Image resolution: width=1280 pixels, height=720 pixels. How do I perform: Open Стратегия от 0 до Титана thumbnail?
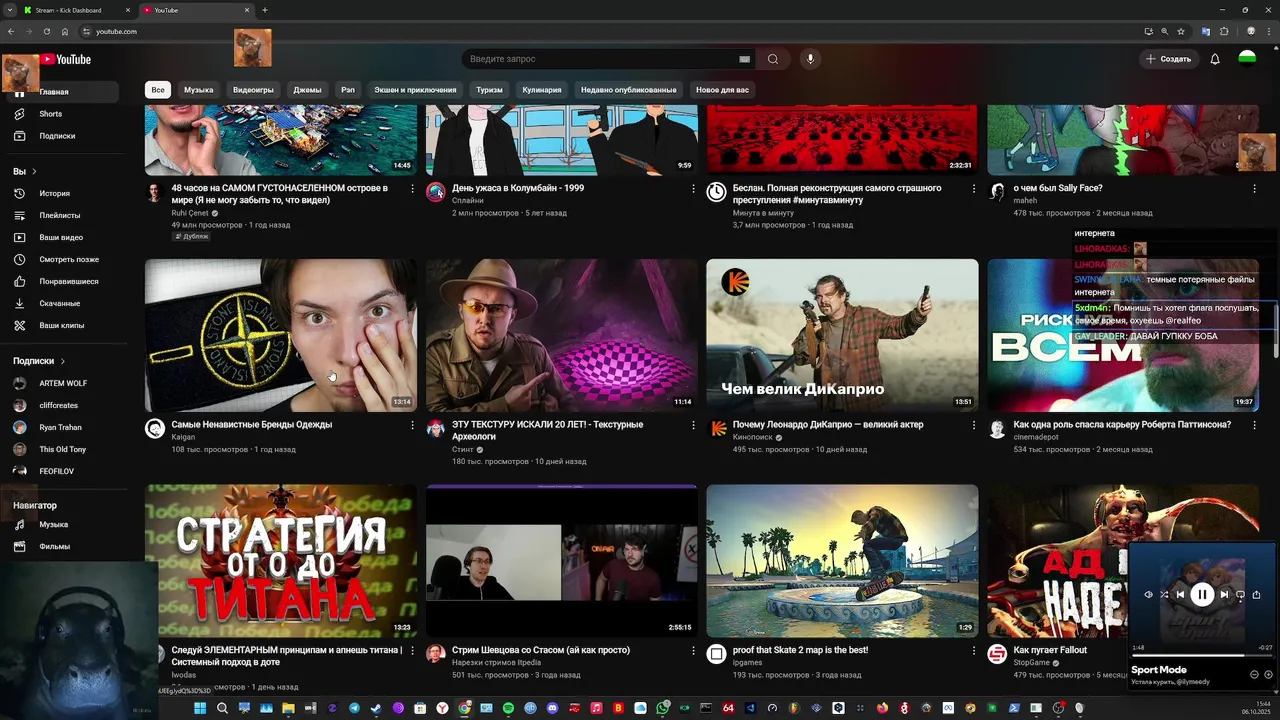coord(281,561)
